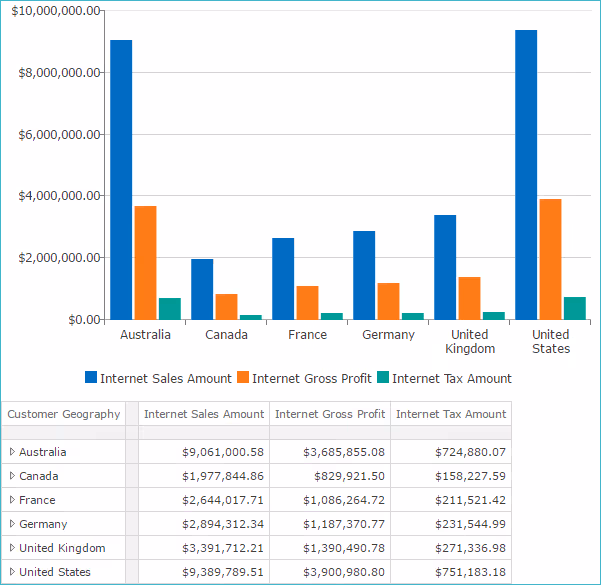Expand the France row
This screenshot has width=601, height=585.
pos(12,500)
